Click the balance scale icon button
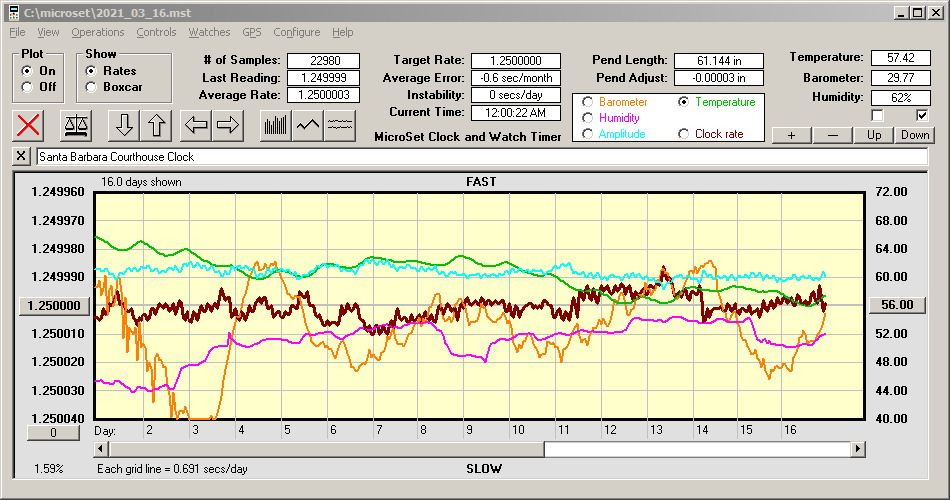This screenshot has width=950, height=500. [x=76, y=125]
